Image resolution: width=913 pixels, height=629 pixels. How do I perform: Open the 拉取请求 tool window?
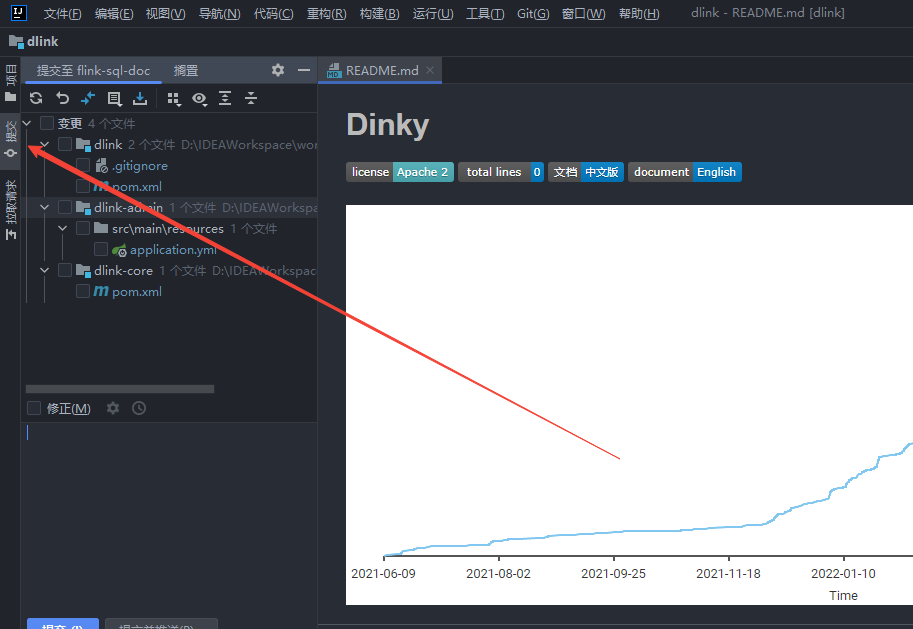(x=10, y=210)
